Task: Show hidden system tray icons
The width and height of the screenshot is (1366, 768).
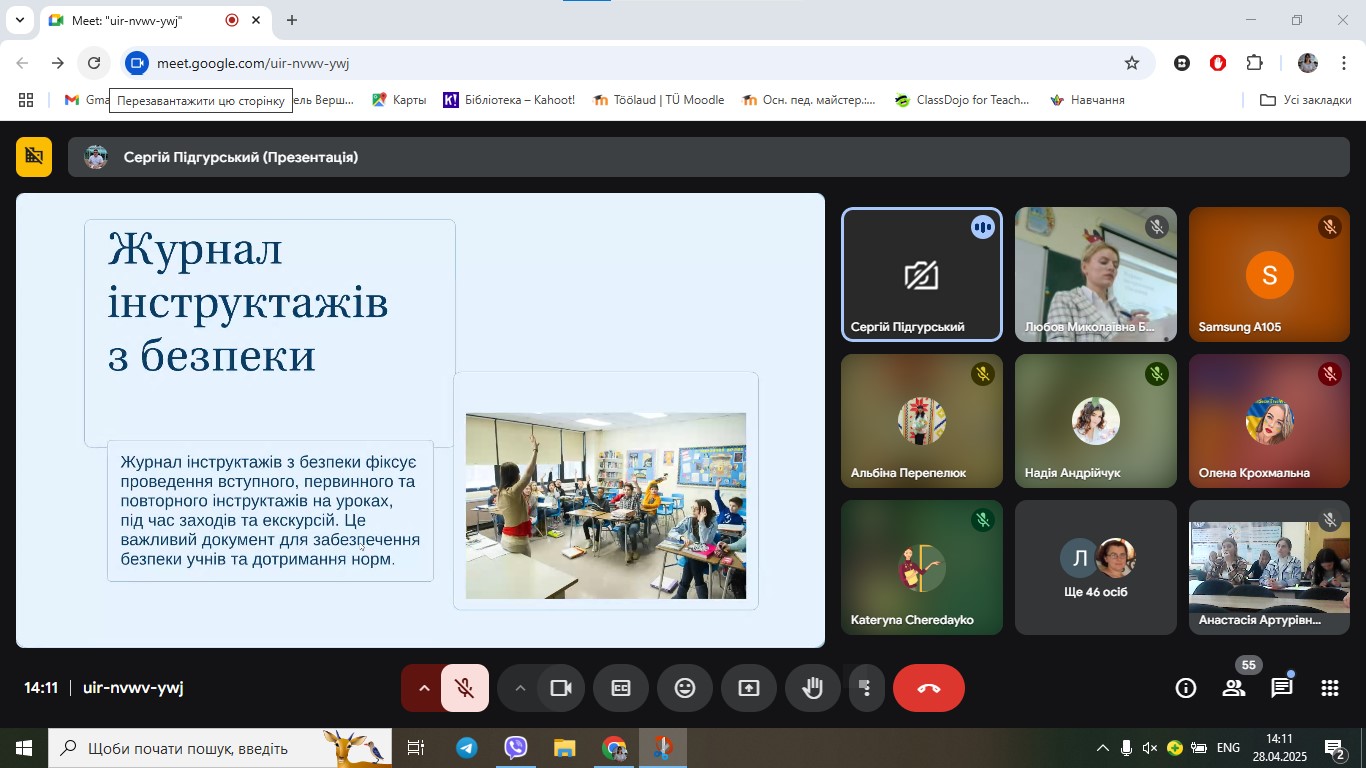Action: 1102,748
